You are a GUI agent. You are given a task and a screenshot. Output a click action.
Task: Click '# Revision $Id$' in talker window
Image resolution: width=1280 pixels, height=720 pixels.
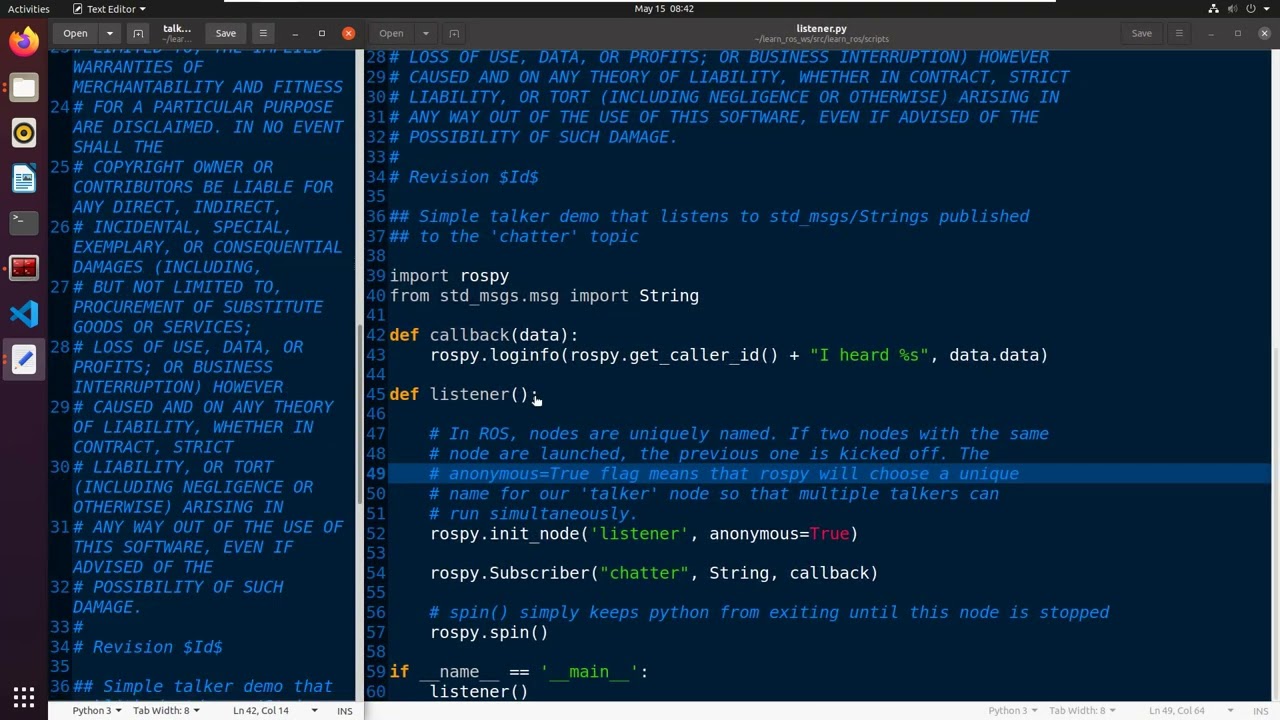point(148,647)
